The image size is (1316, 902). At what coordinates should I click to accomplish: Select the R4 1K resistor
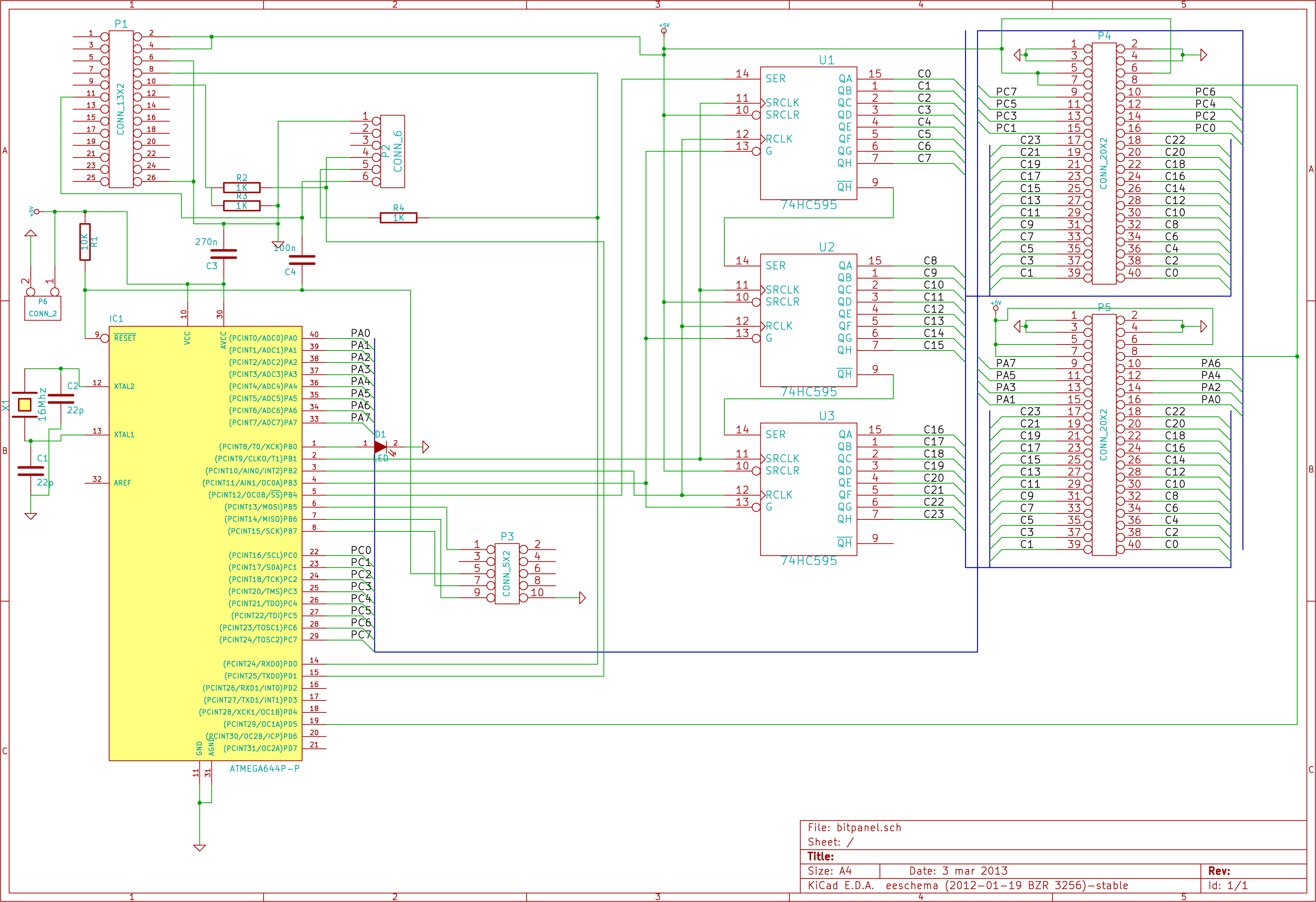[x=398, y=217]
